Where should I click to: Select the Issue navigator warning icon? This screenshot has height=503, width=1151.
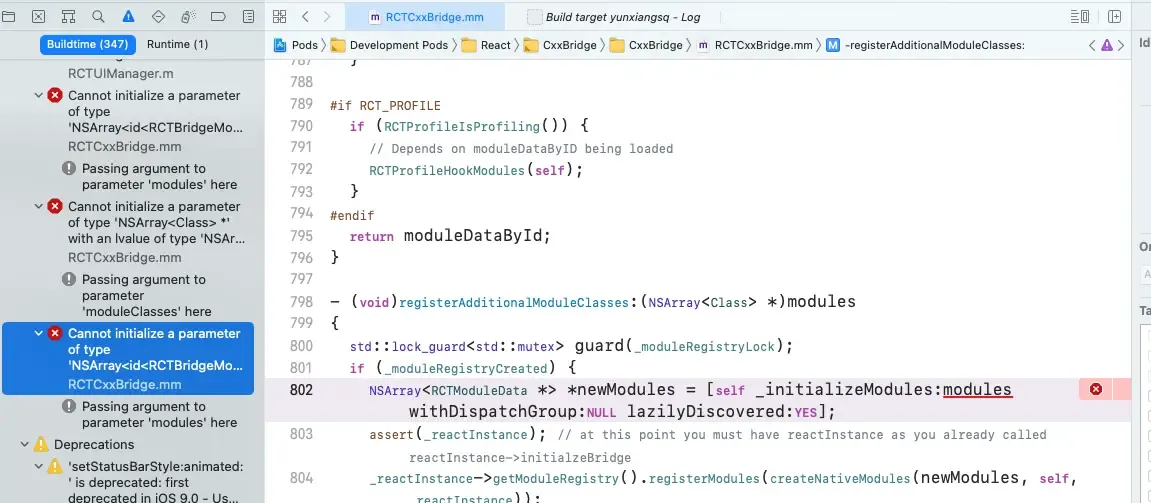(x=128, y=16)
